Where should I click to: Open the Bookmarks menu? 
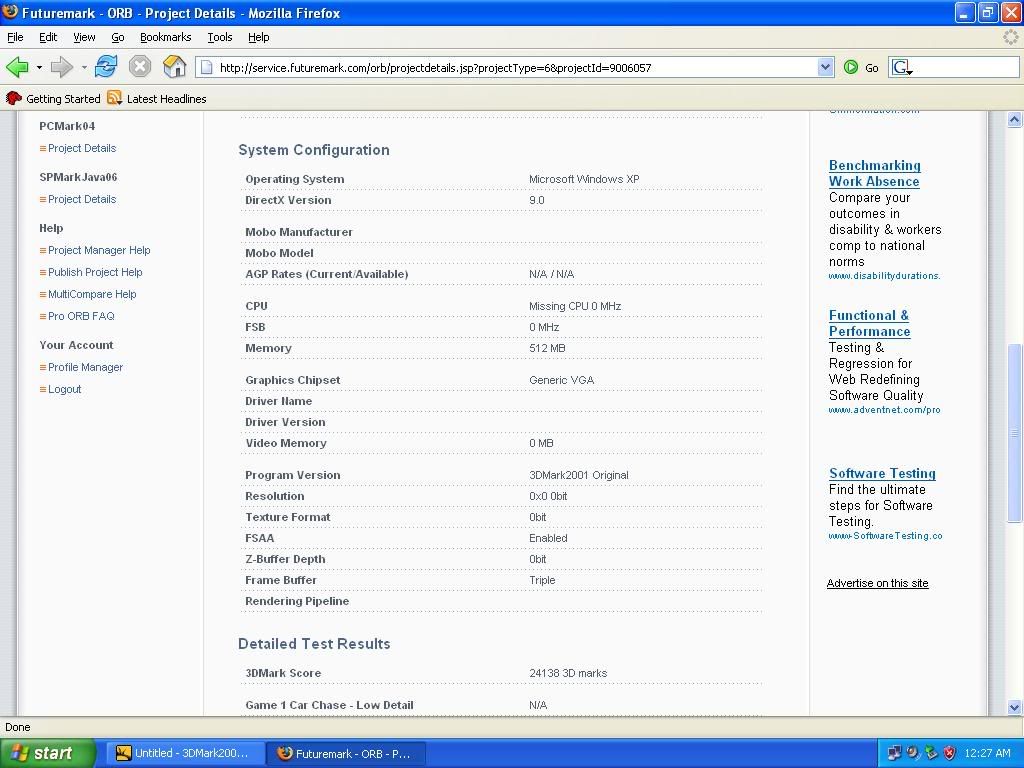pos(165,37)
